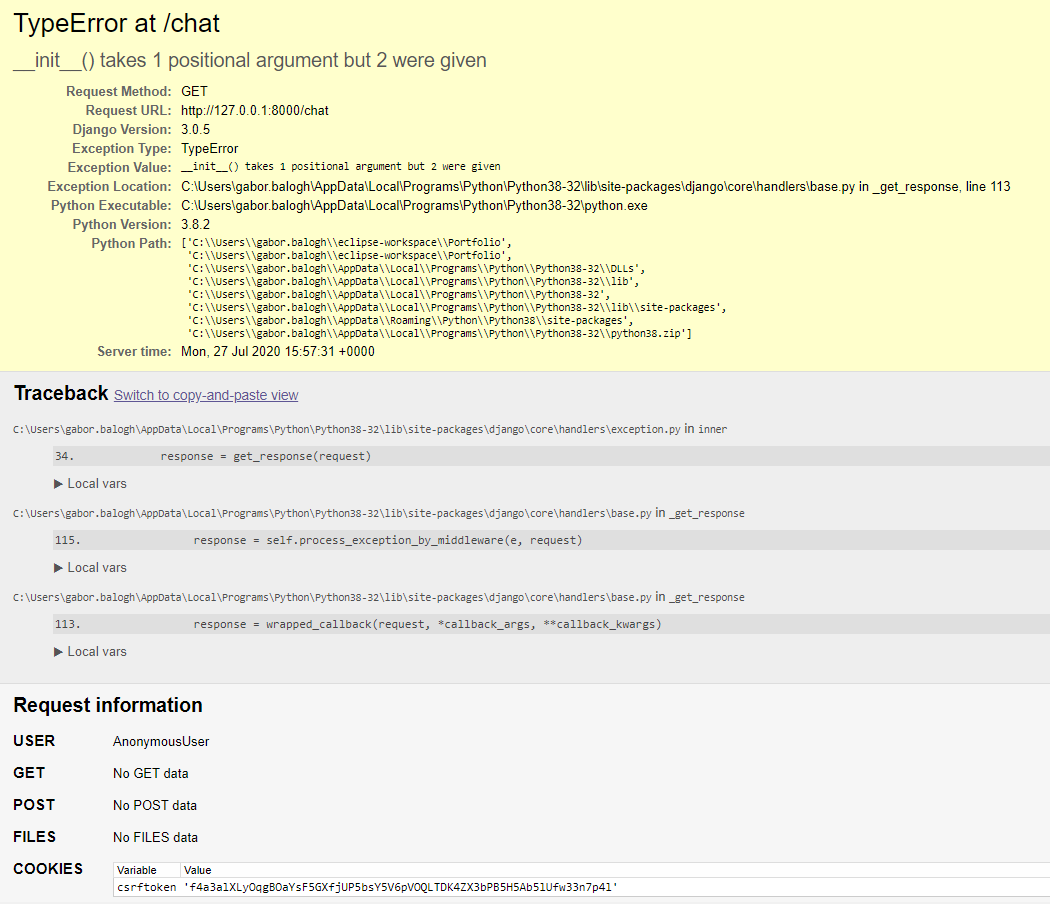Expand Local vars for the last traceback frame
This screenshot has width=1050, height=904.
coord(96,651)
